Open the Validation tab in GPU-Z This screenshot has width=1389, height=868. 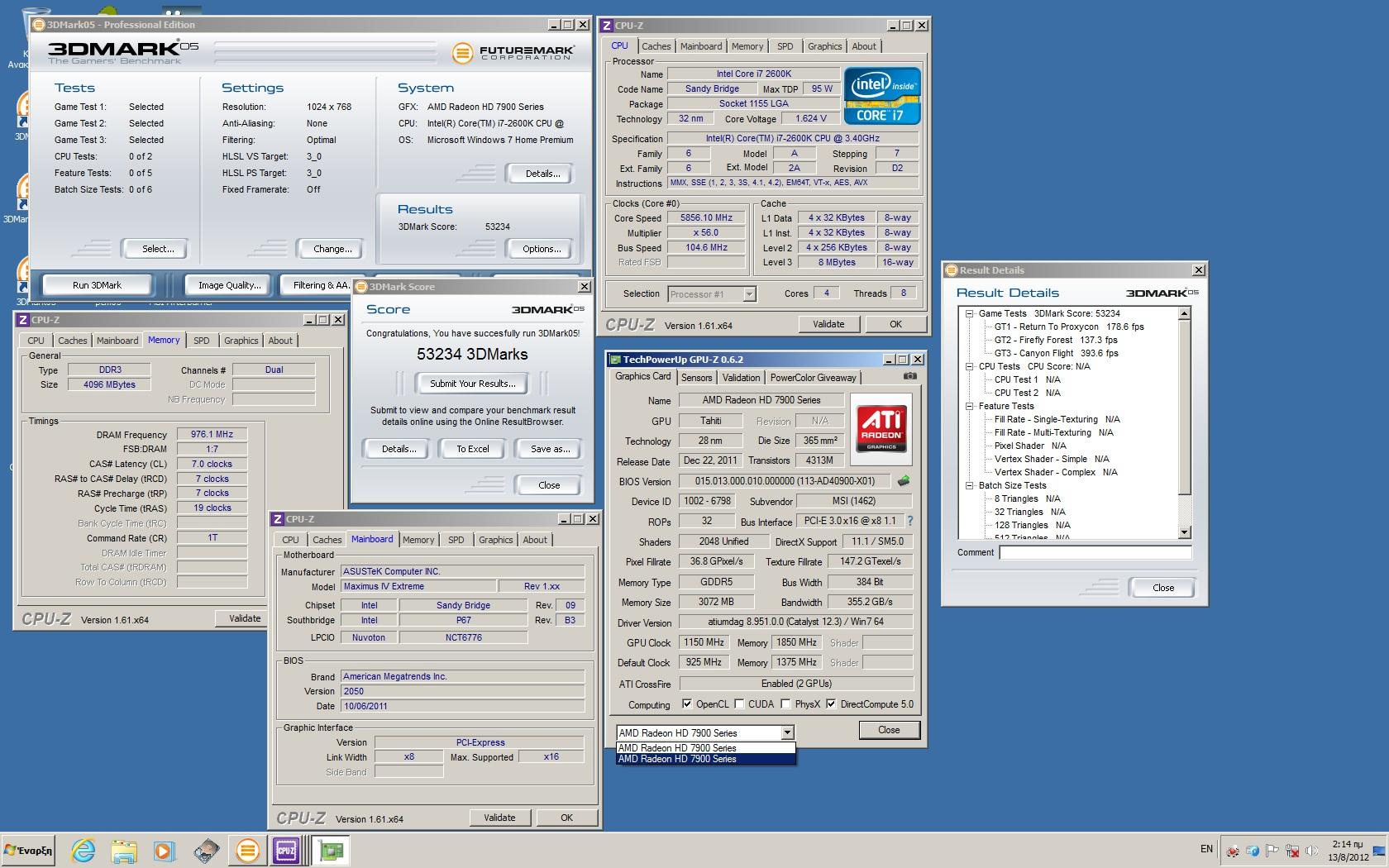(x=741, y=378)
